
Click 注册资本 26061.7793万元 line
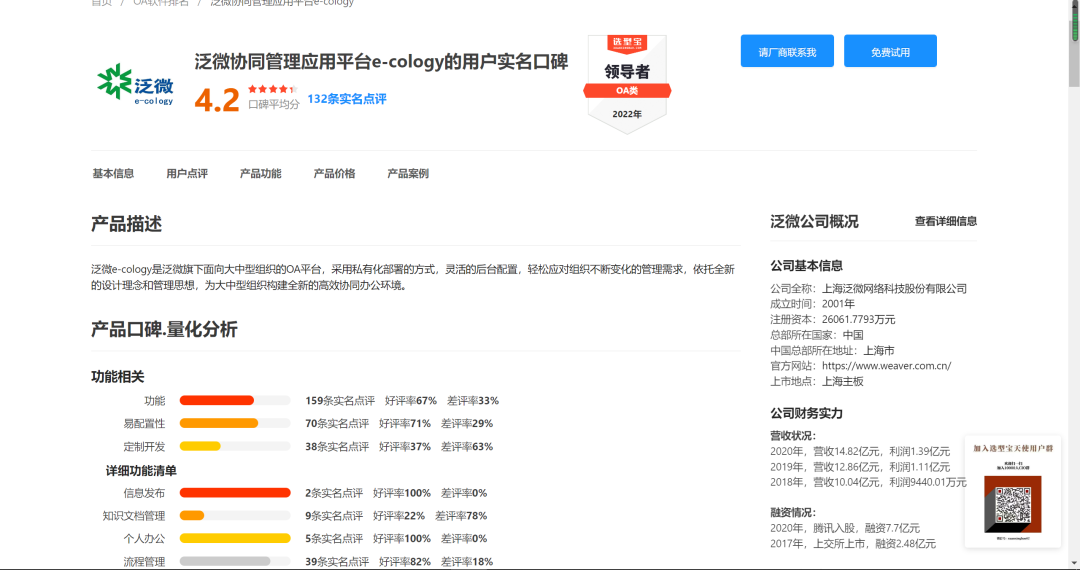[x=833, y=319]
